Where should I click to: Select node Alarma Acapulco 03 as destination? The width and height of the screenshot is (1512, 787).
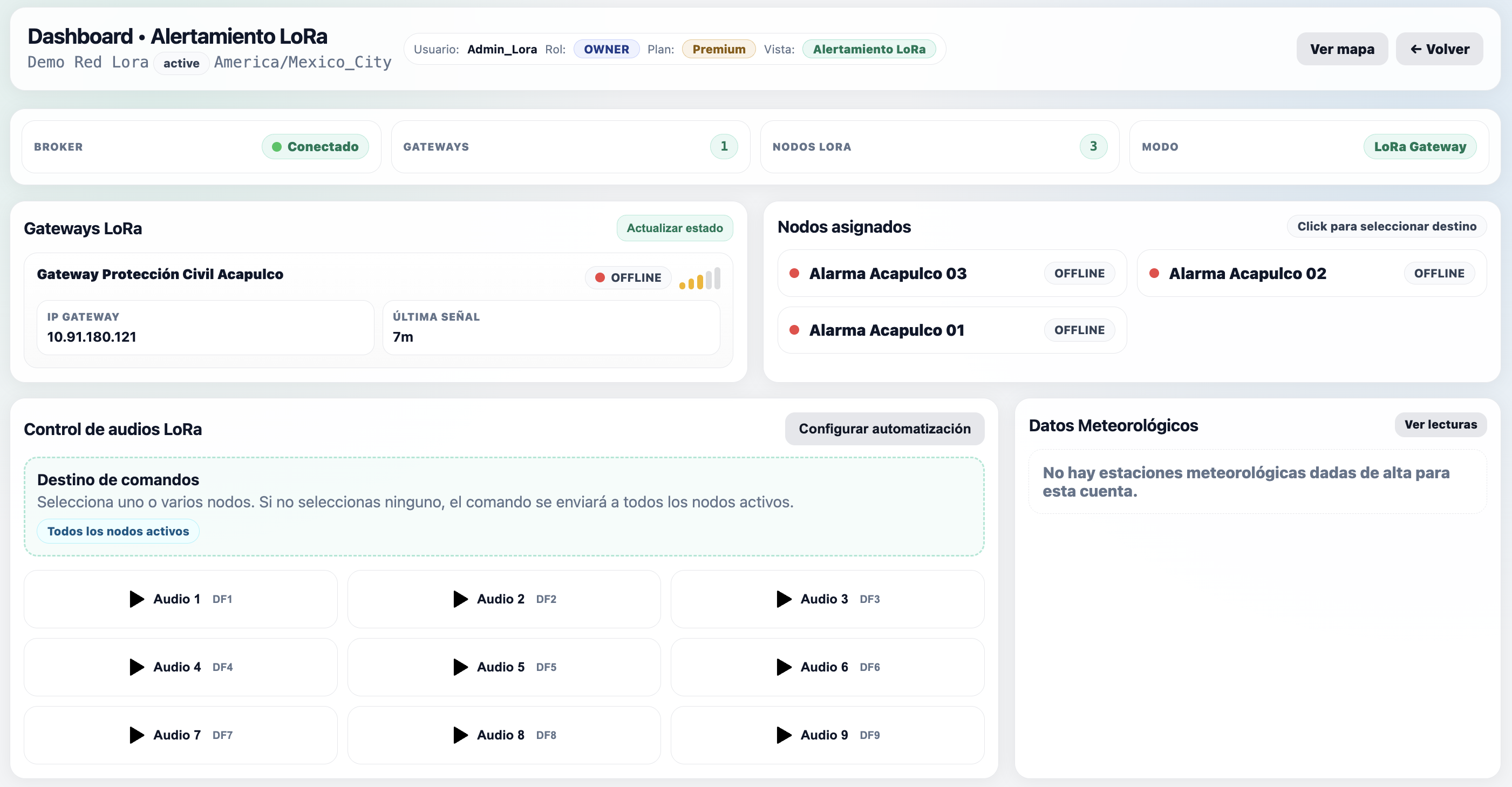click(x=951, y=273)
